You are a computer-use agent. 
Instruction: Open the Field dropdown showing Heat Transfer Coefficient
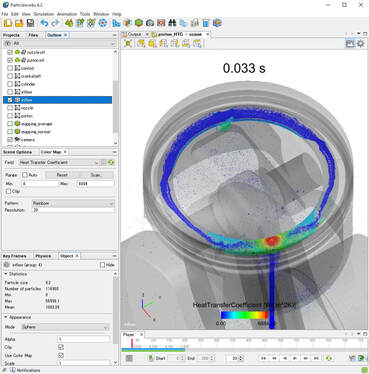[x=59, y=162]
